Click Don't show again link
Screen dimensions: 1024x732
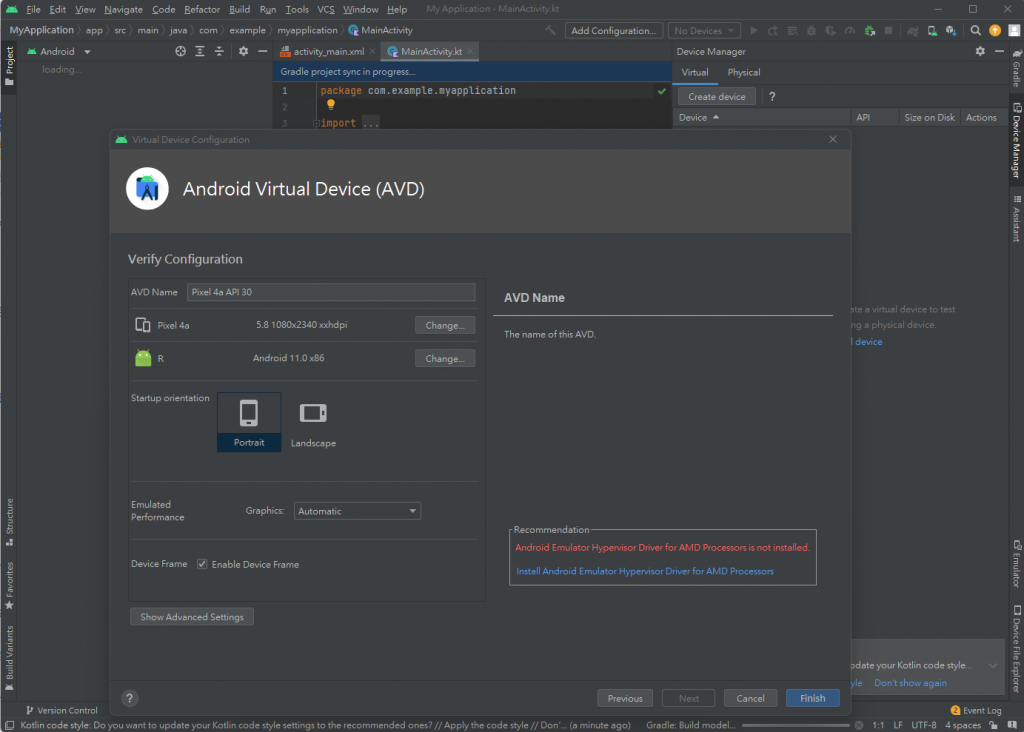click(910, 683)
